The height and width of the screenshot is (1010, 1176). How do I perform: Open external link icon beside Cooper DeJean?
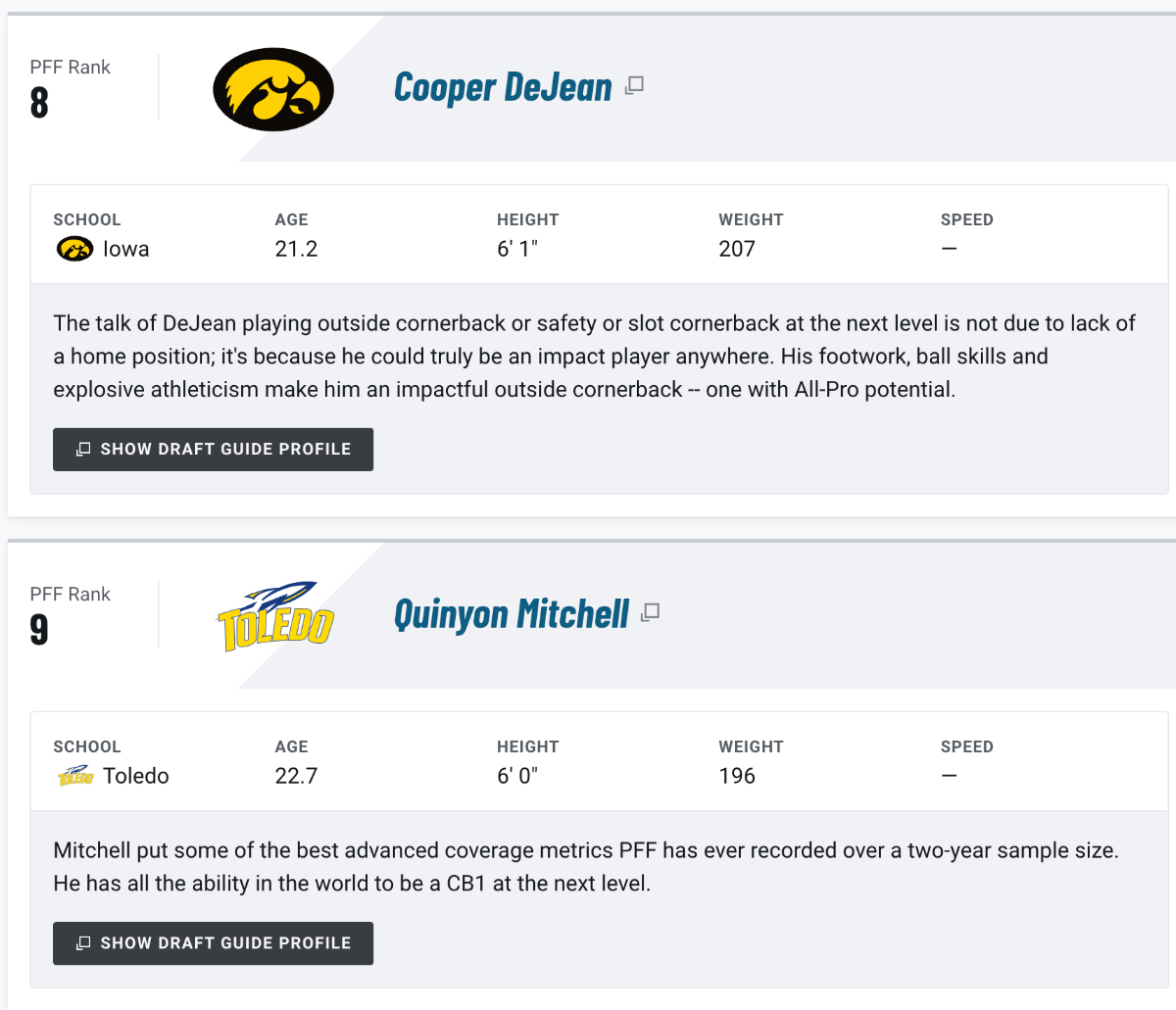pos(635,85)
